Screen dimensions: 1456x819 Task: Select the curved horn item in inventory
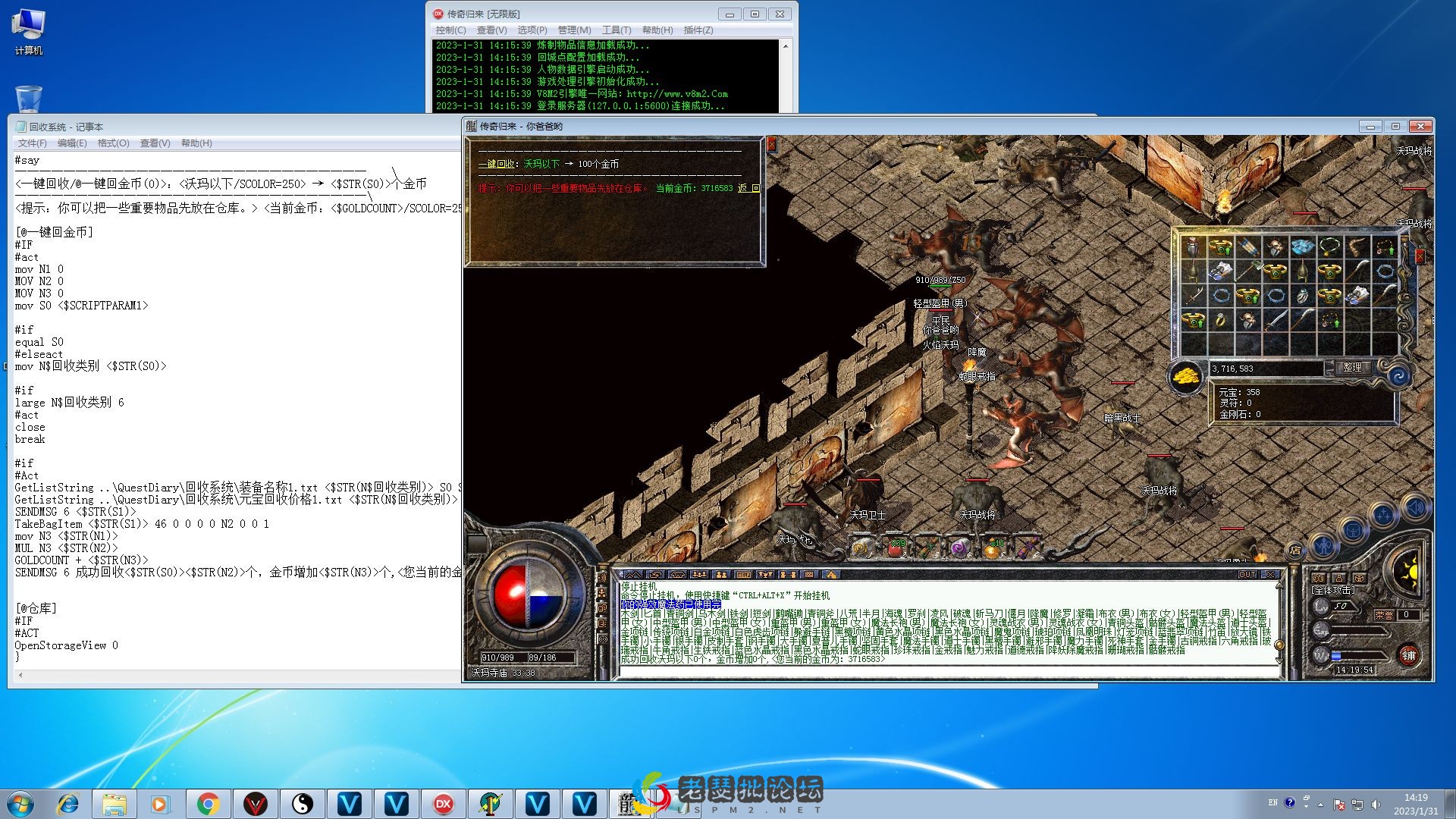tap(1357, 246)
